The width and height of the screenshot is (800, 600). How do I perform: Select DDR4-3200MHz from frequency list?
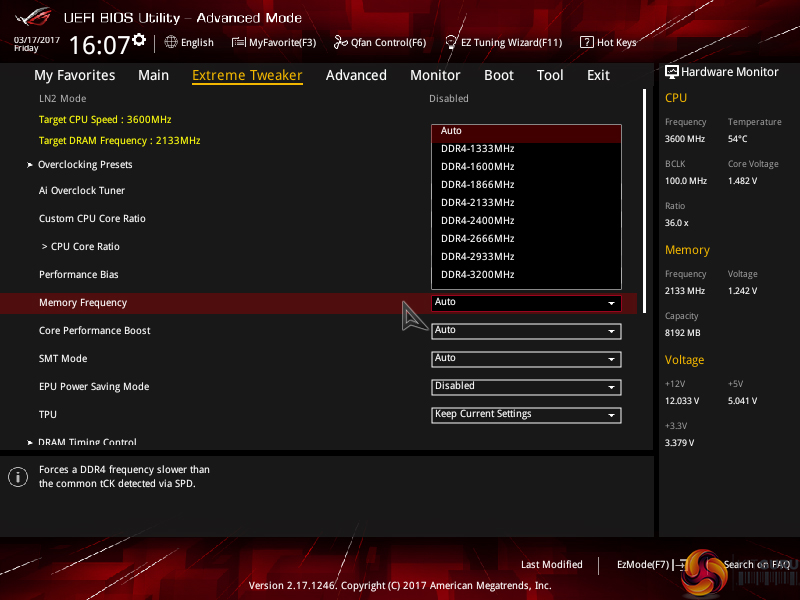point(478,275)
